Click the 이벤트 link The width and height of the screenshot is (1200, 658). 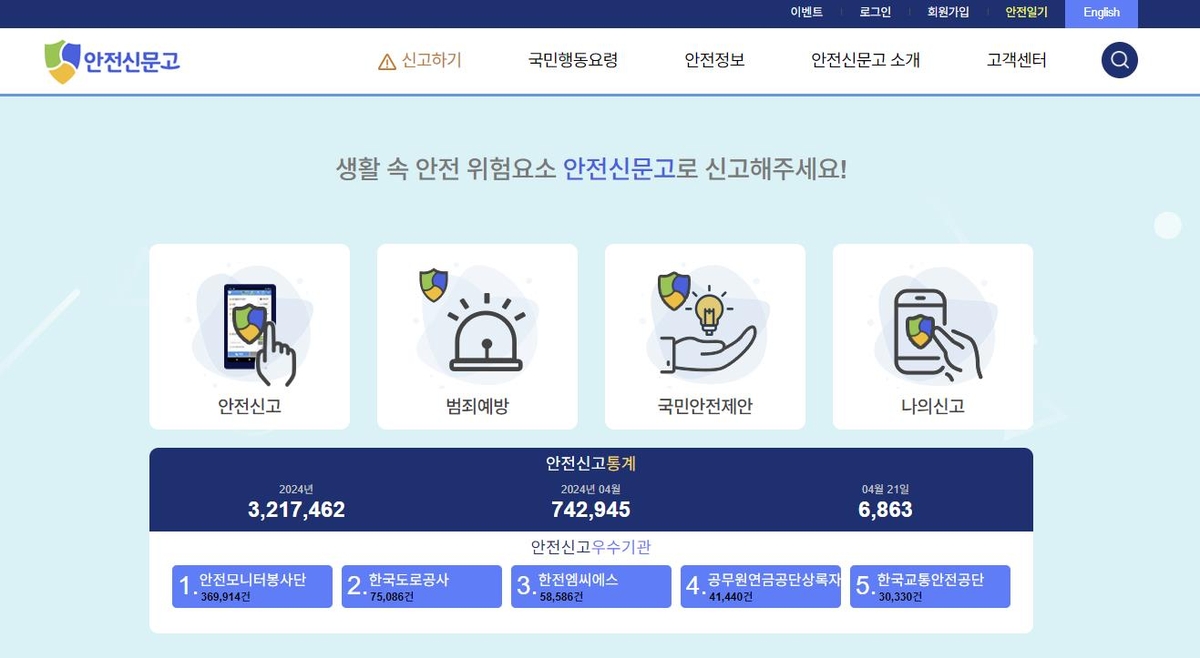(806, 13)
